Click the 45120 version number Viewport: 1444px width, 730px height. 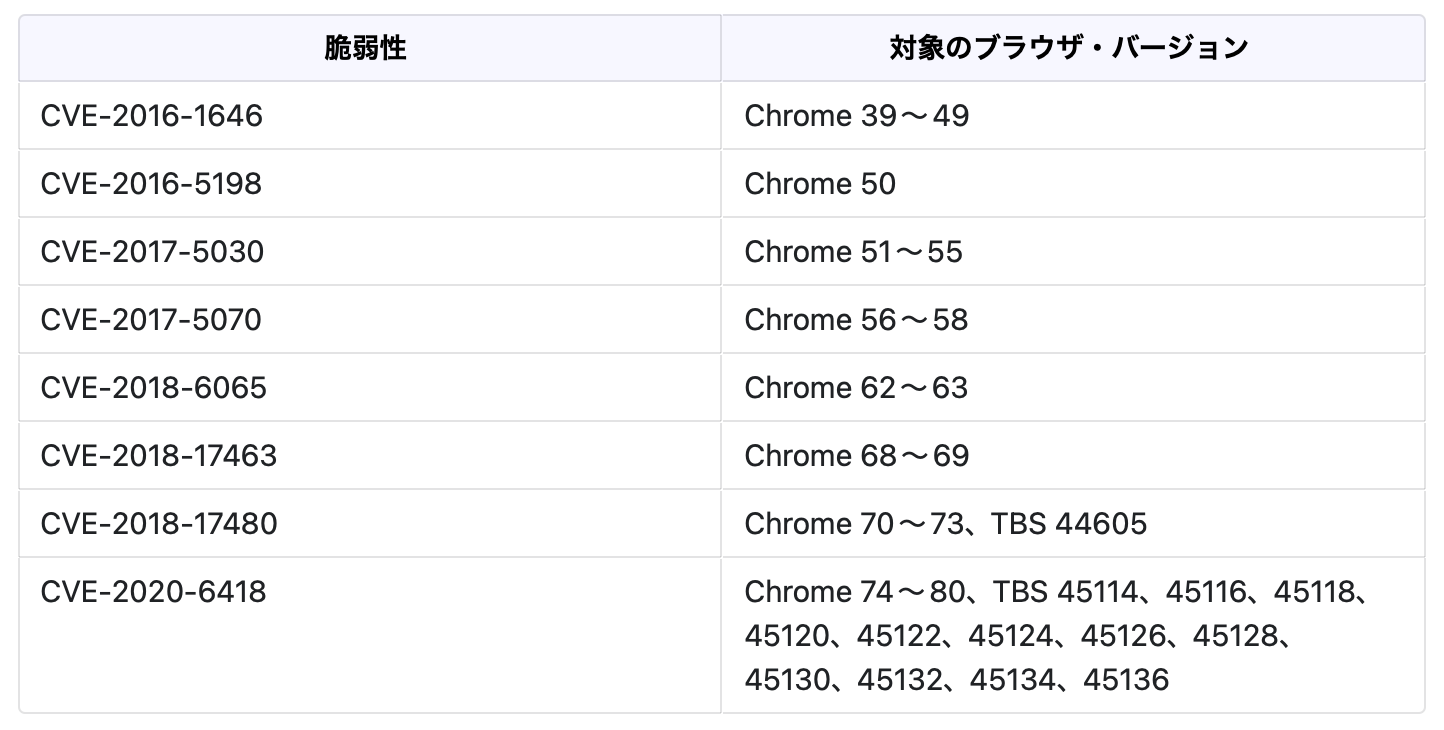tap(787, 636)
